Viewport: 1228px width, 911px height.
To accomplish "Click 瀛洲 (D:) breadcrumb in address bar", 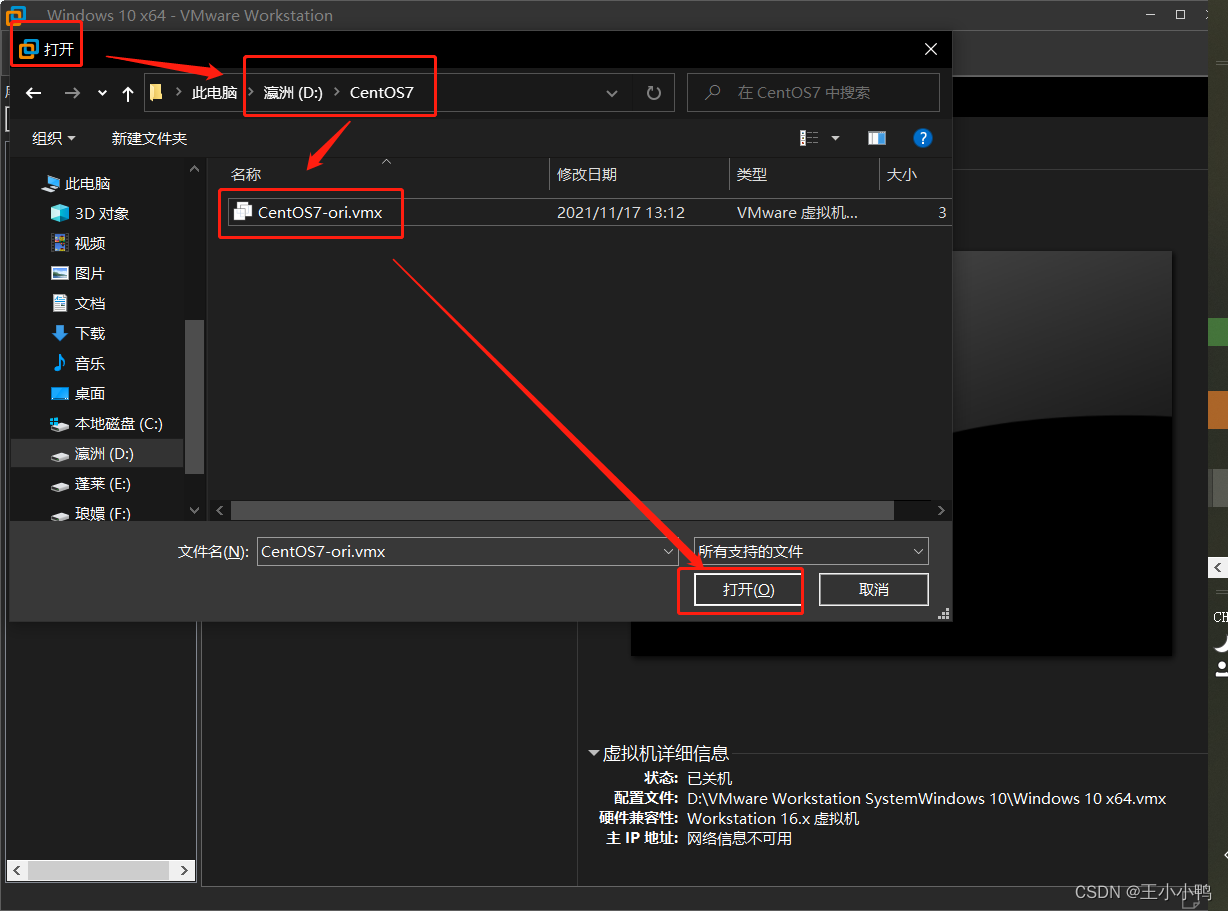I will (x=293, y=92).
